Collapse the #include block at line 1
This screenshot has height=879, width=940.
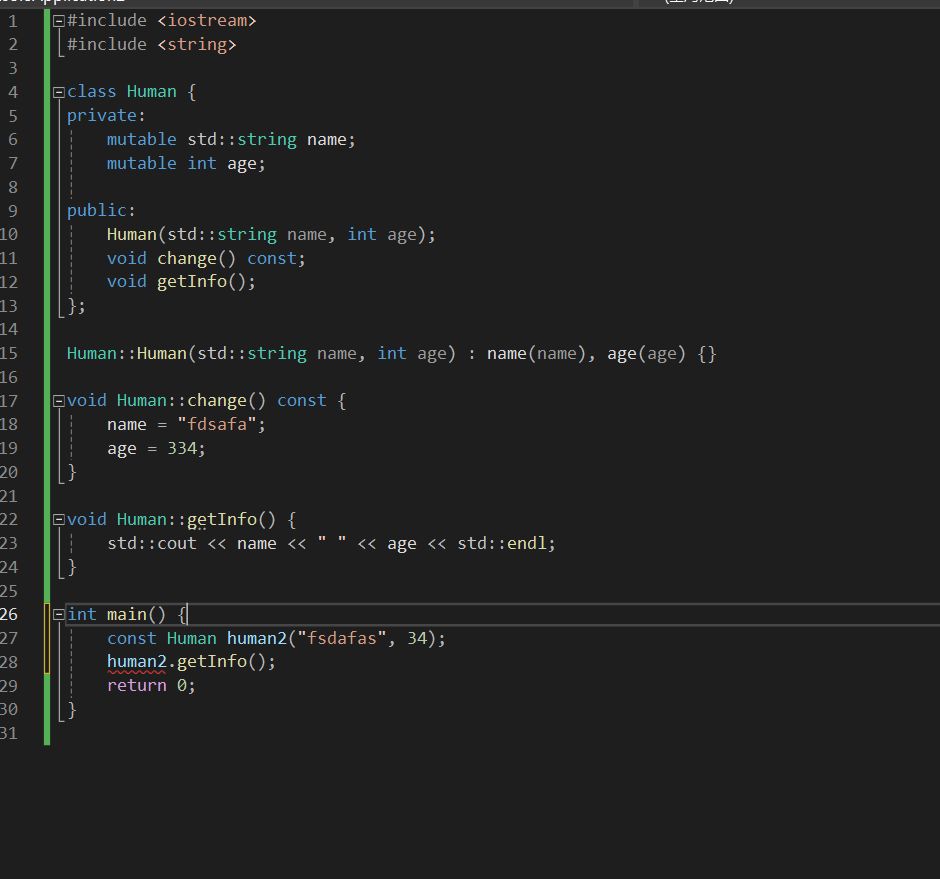click(x=59, y=21)
